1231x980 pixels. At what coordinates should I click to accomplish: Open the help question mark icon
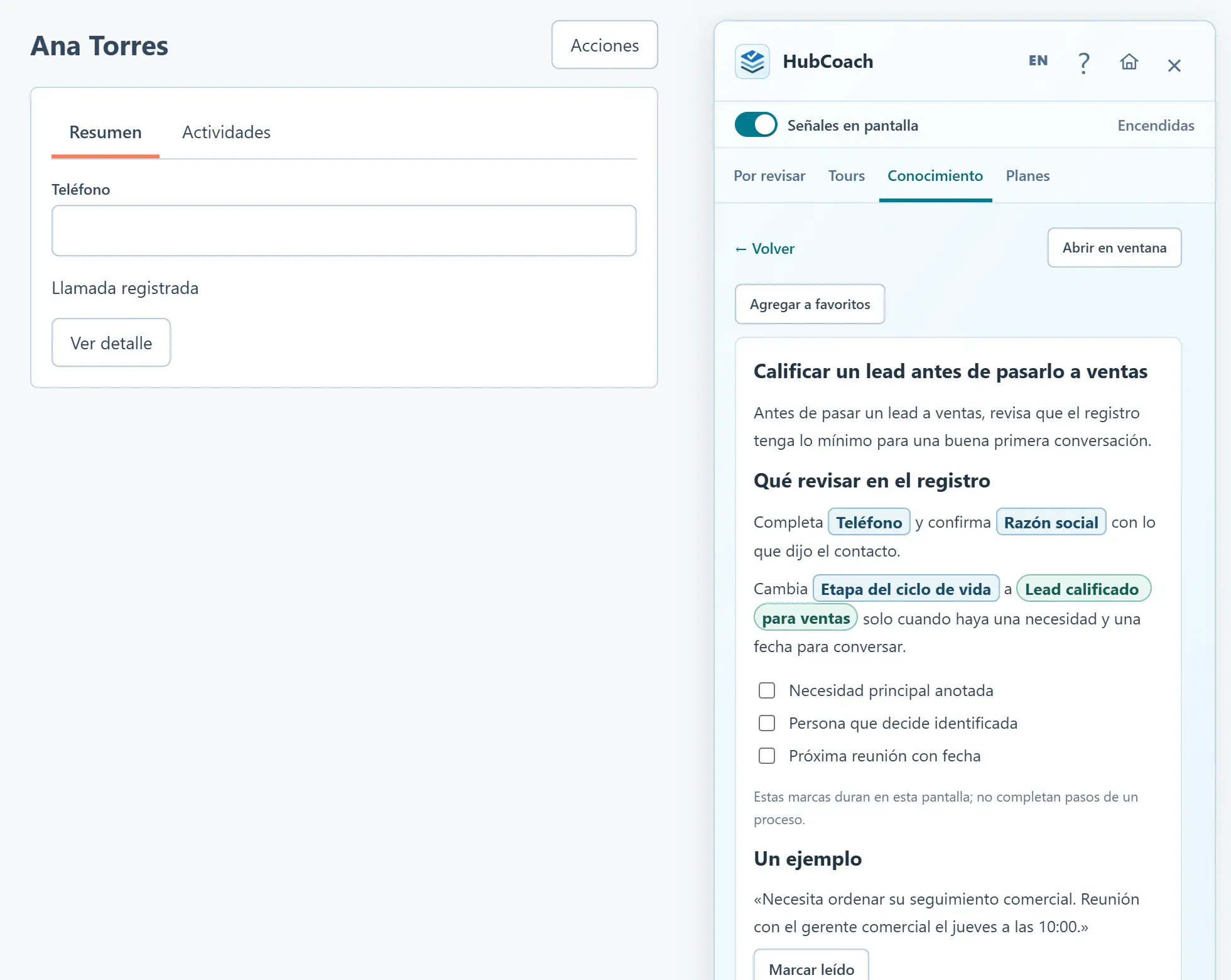[x=1083, y=62]
